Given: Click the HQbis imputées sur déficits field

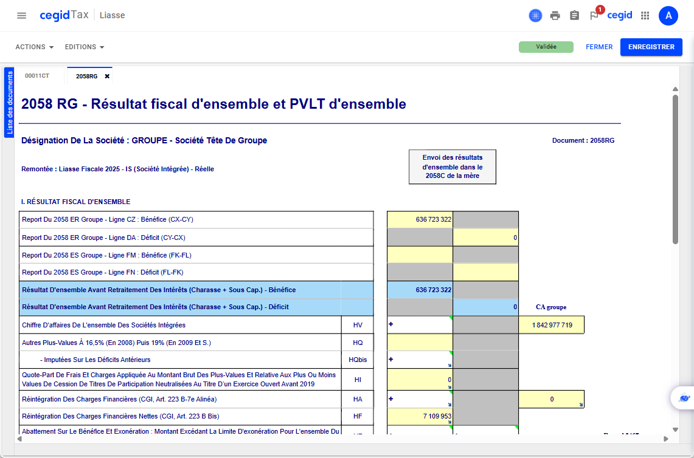Looking at the screenshot, I should coord(420,360).
